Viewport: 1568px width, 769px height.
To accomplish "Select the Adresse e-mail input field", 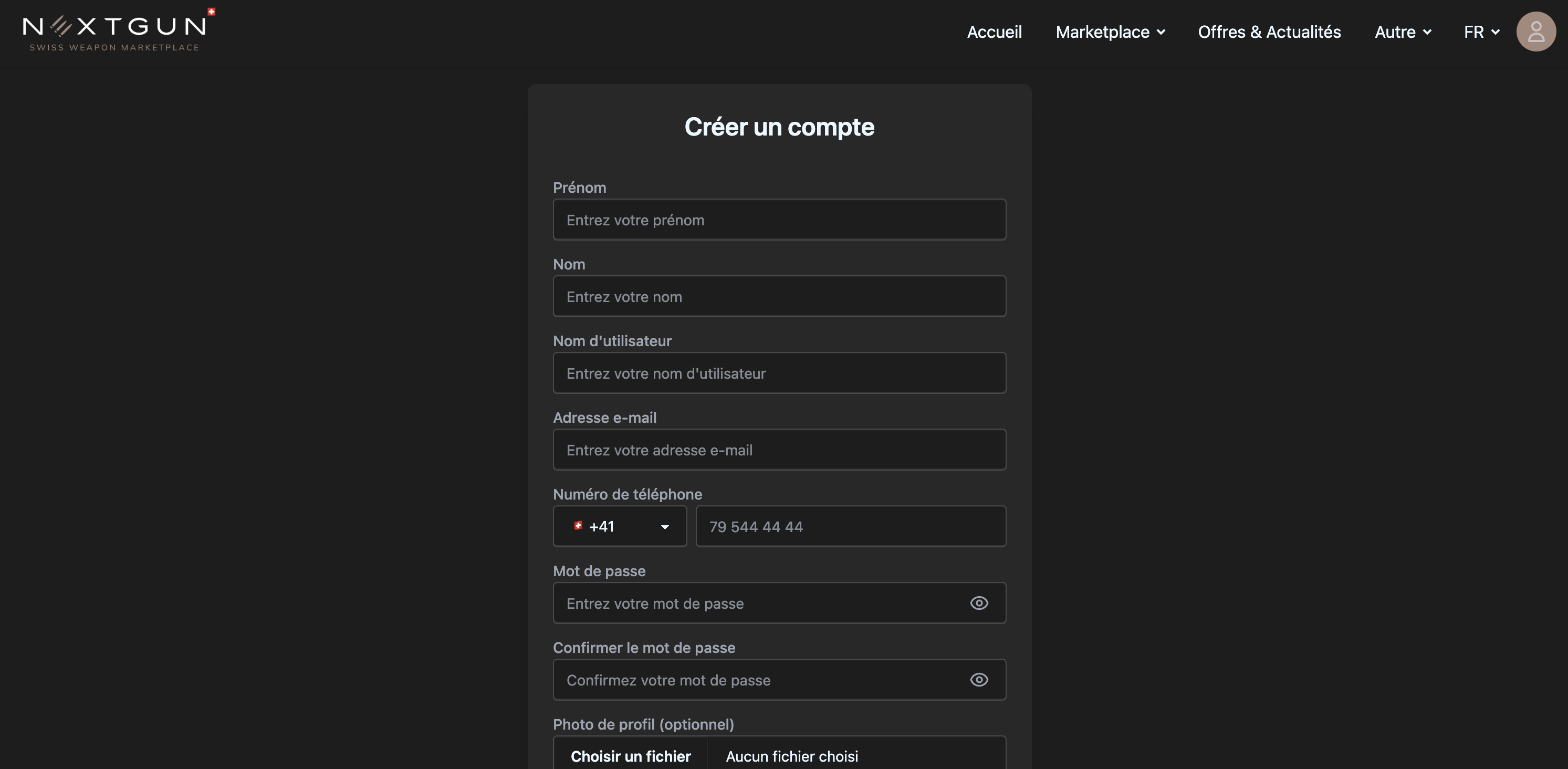I will 779,450.
